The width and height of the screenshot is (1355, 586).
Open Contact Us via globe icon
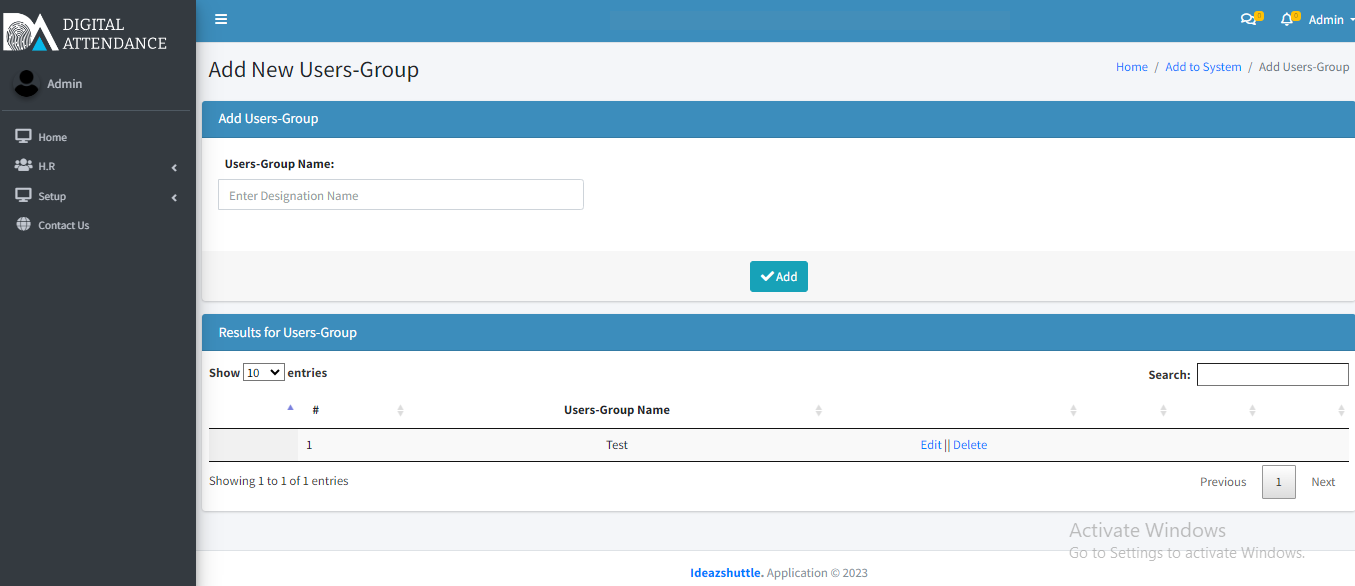pyautogui.click(x=22, y=224)
